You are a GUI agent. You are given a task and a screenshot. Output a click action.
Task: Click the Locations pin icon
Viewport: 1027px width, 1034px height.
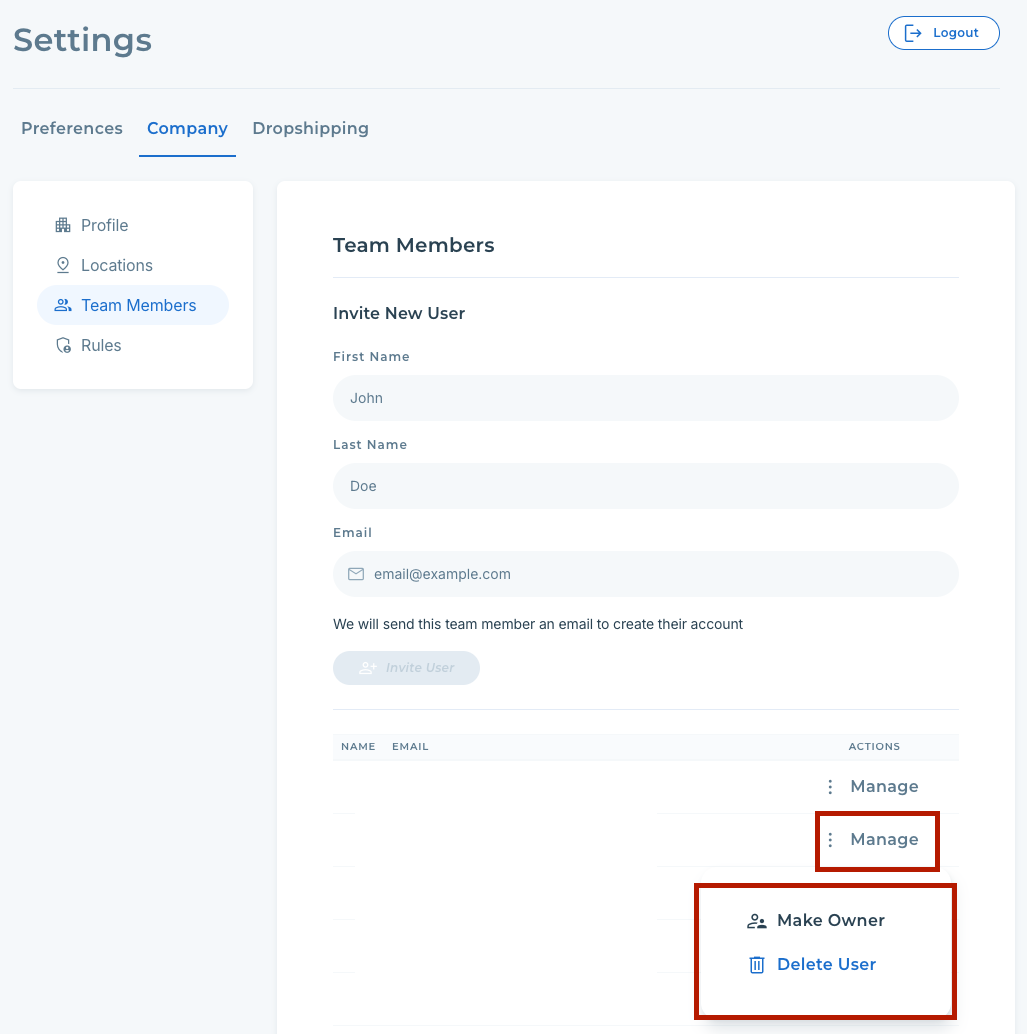(x=63, y=265)
